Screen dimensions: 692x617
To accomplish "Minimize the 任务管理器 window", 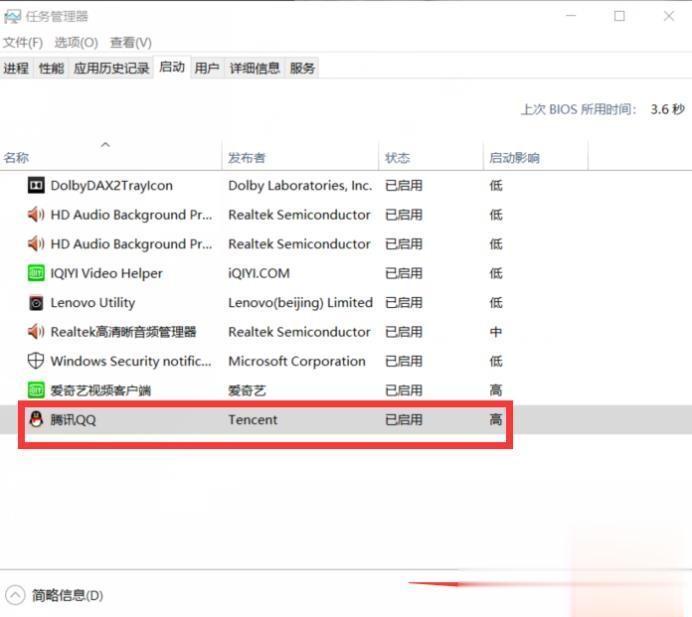I will (x=571, y=16).
